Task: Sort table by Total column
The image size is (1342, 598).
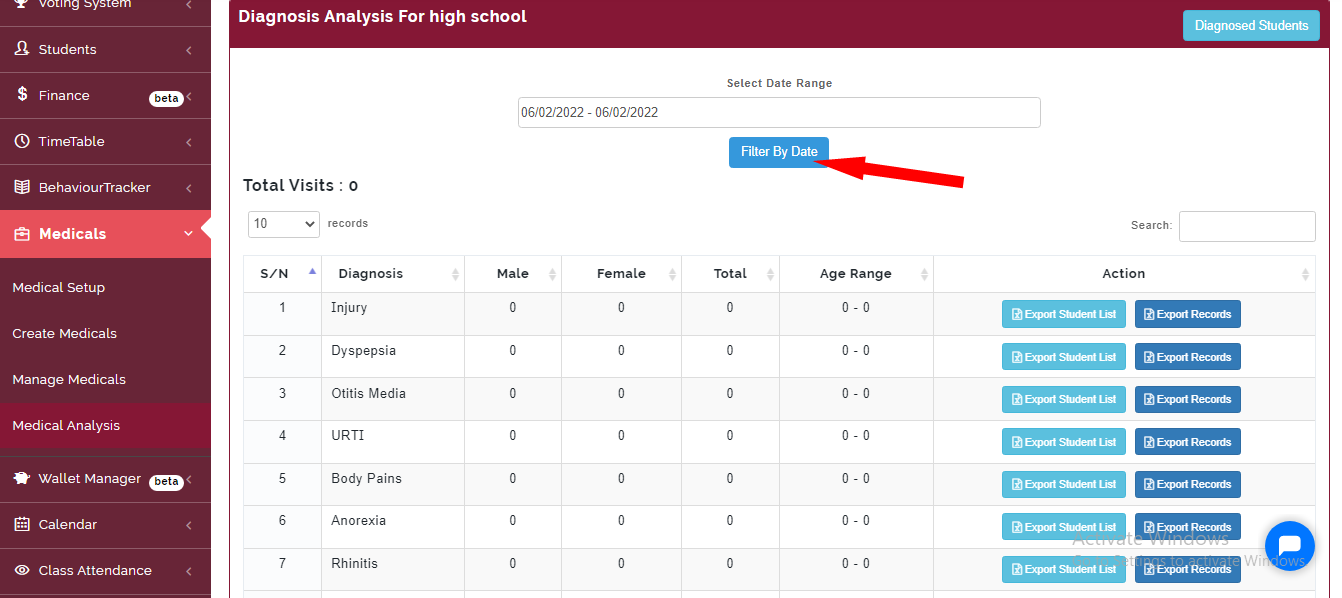Action: click(730, 274)
